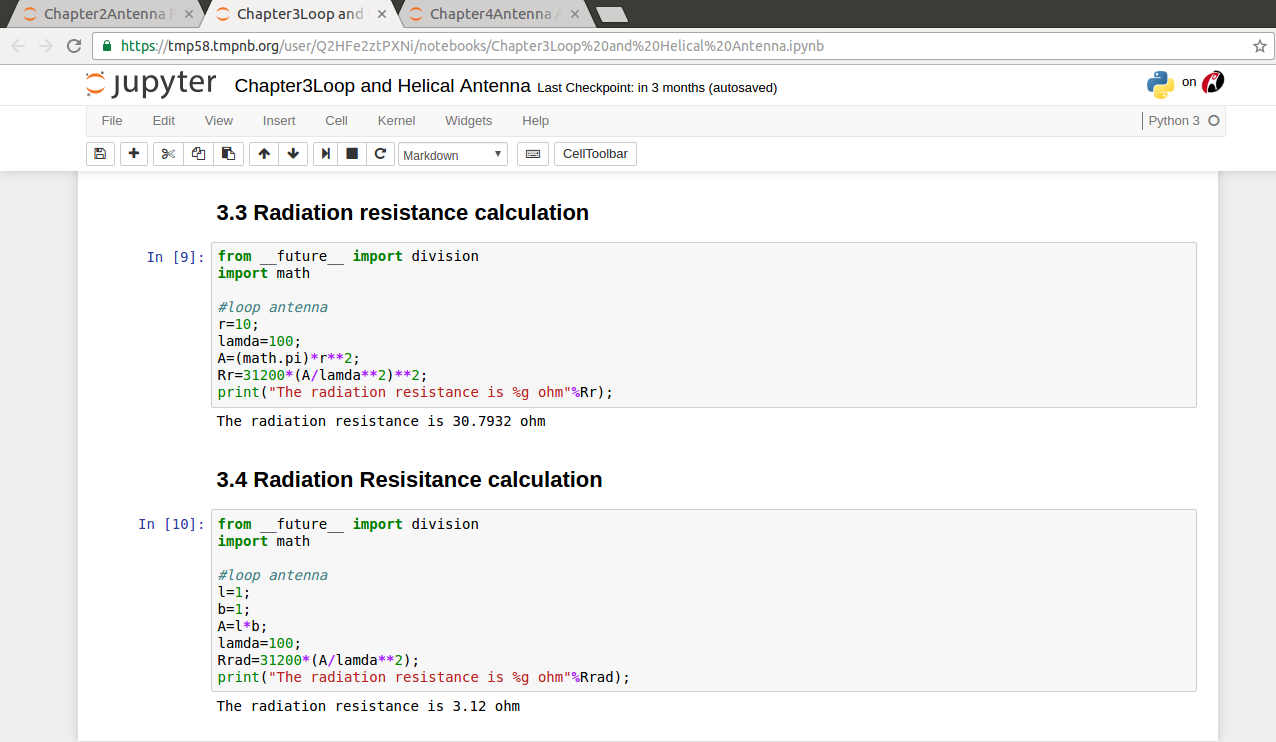
Task: Open the Widgets menu
Action: click(468, 121)
